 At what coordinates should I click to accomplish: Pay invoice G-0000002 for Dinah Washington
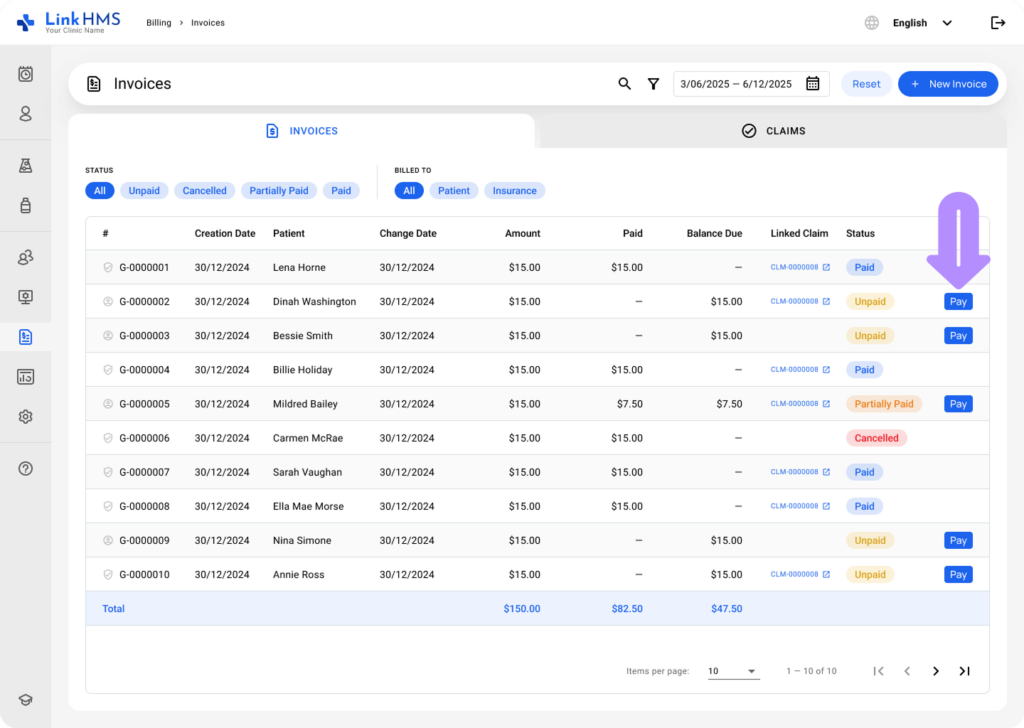pyautogui.click(x=958, y=302)
